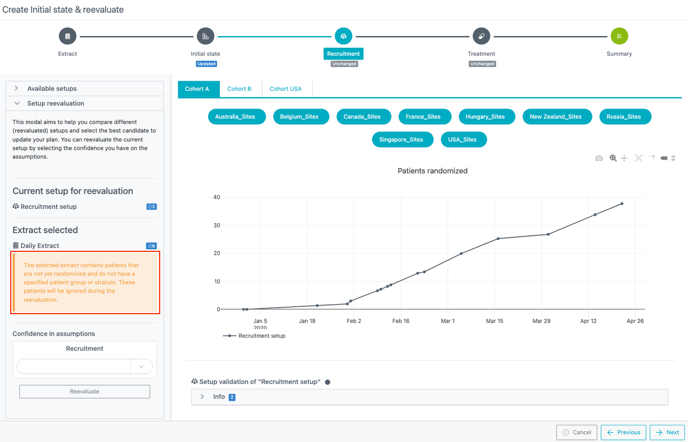Click the Extract step icon

[x=67, y=36]
